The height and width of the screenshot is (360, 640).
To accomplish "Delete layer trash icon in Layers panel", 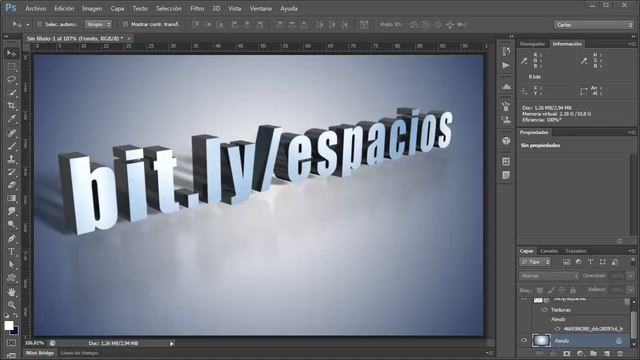I will [x=620, y=353].
